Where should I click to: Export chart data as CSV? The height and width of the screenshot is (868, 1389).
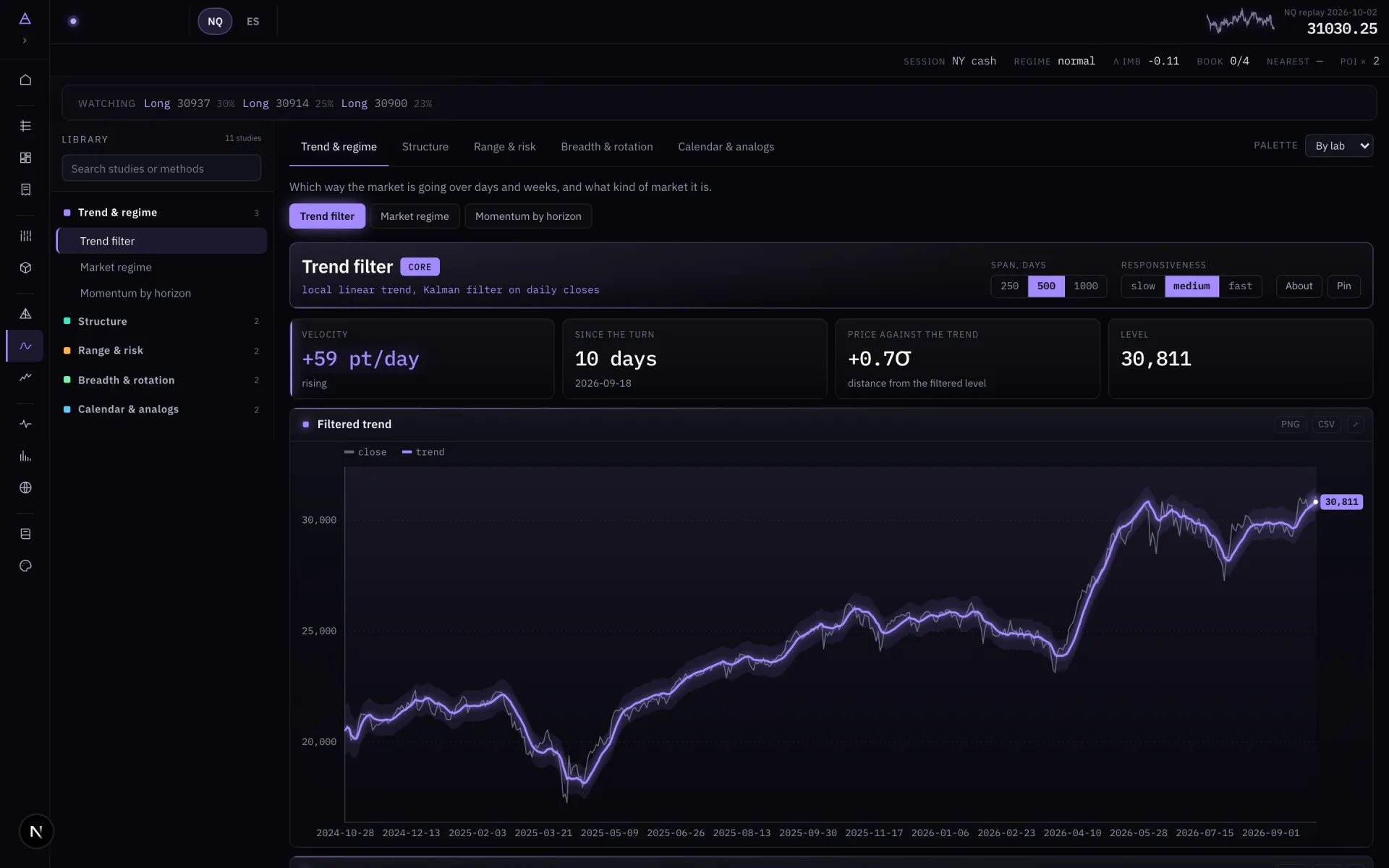1326,425
